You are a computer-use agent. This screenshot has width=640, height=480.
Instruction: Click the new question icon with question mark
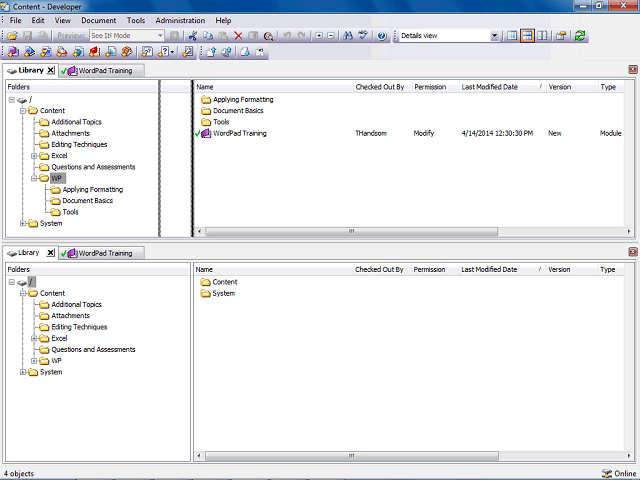click(164, 52)
